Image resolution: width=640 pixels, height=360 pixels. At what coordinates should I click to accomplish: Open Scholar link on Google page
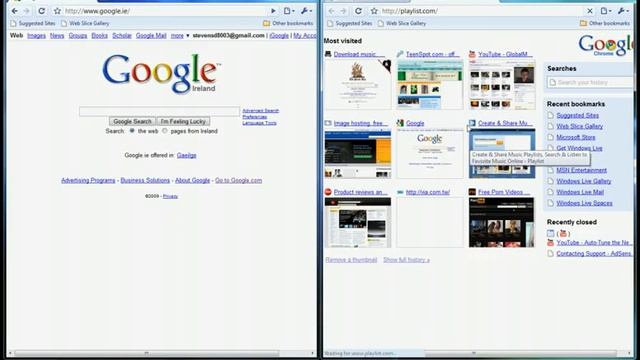(122, 36)
